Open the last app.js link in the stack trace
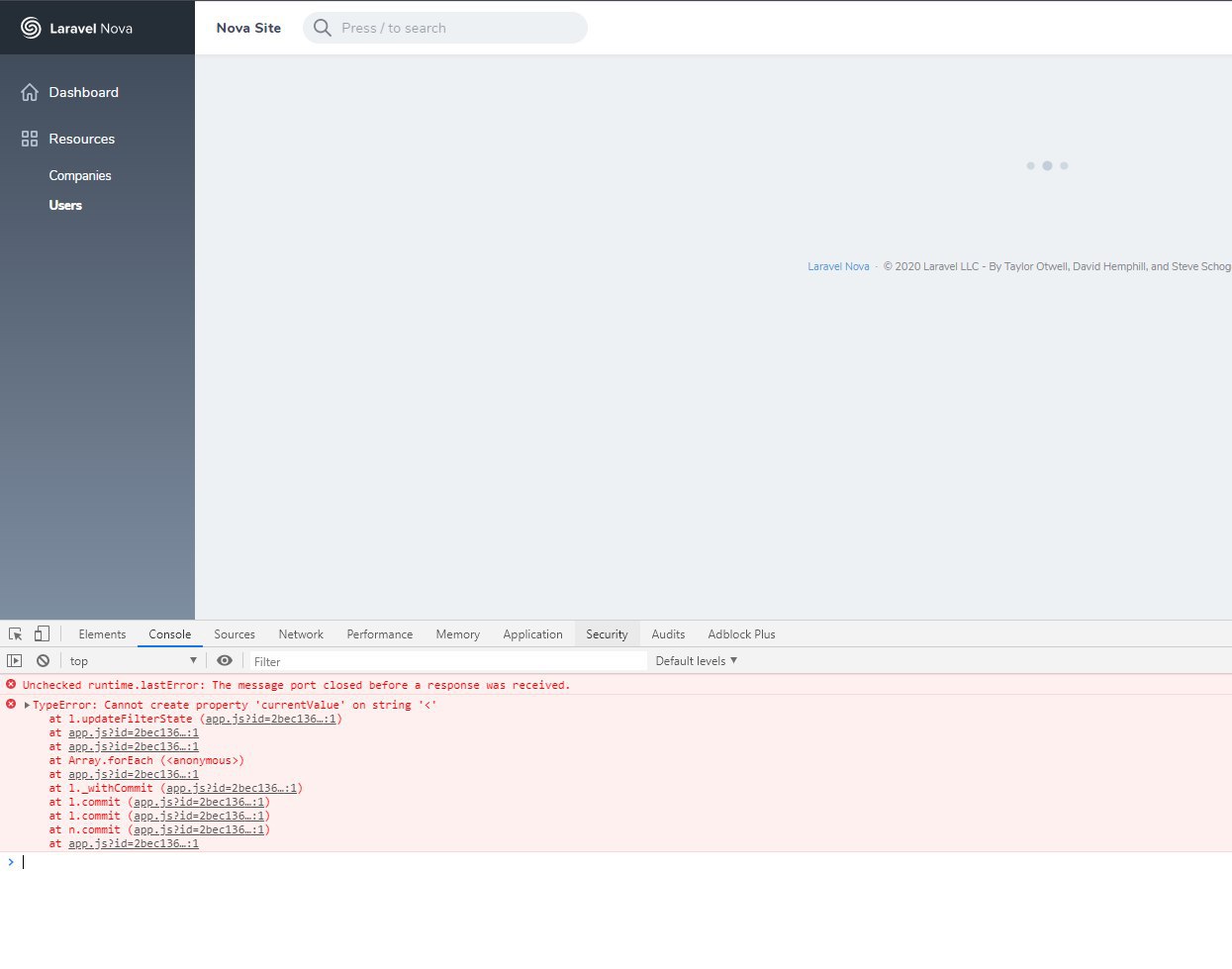 [134, 843]
